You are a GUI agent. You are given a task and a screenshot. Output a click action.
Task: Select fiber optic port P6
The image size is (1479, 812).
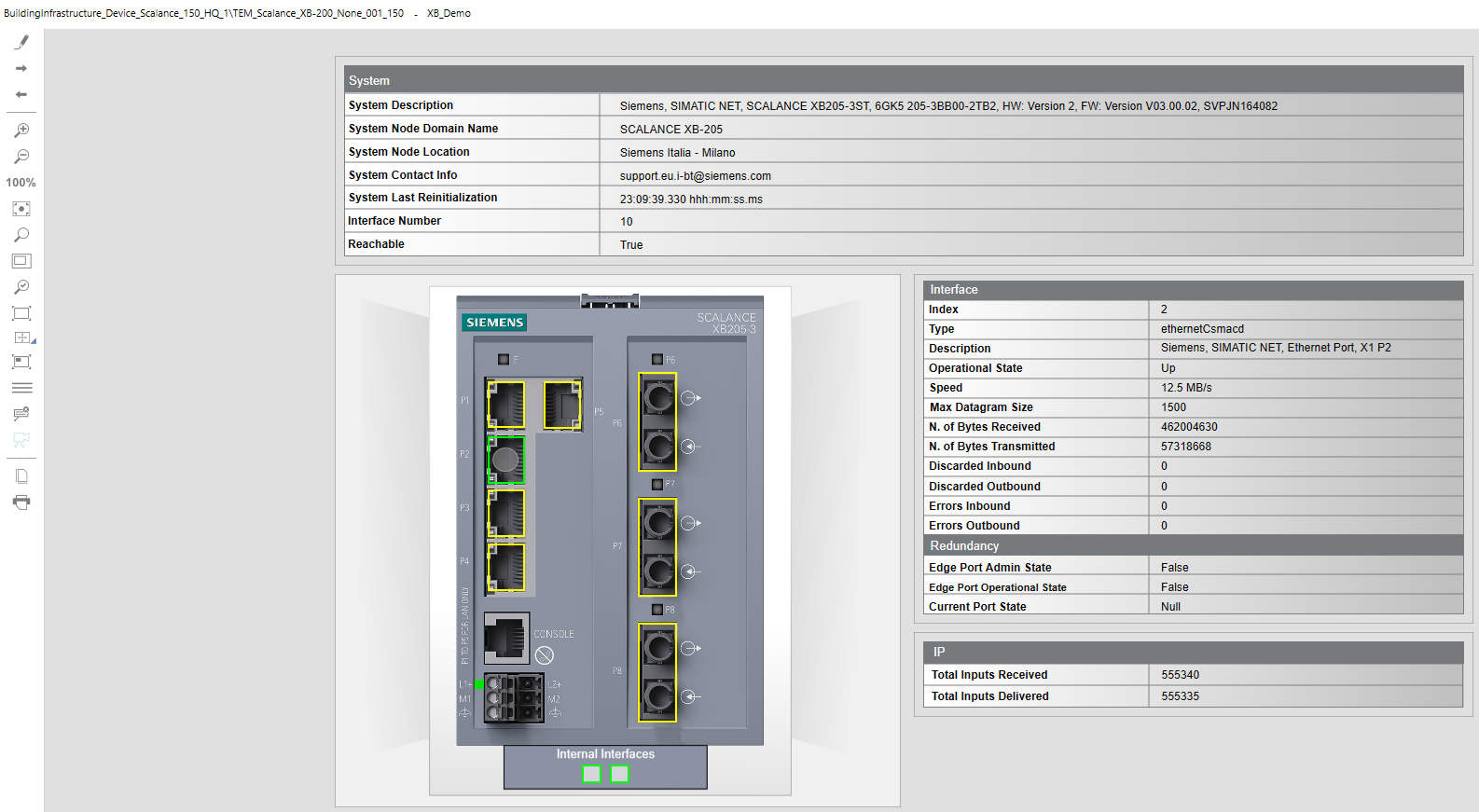pos(657,422)
